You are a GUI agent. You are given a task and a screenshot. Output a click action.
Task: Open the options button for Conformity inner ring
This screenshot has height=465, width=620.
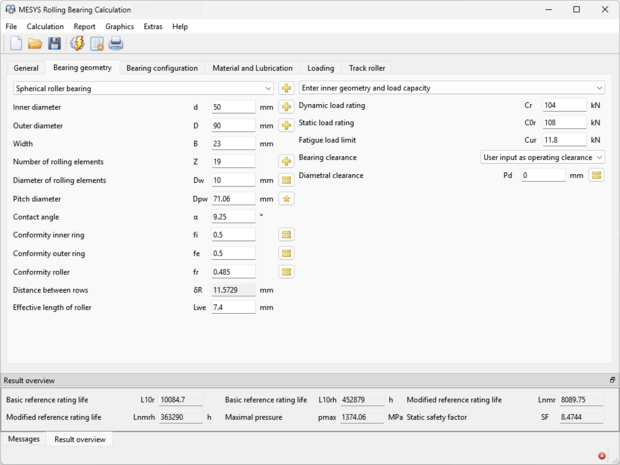[286, 235]
